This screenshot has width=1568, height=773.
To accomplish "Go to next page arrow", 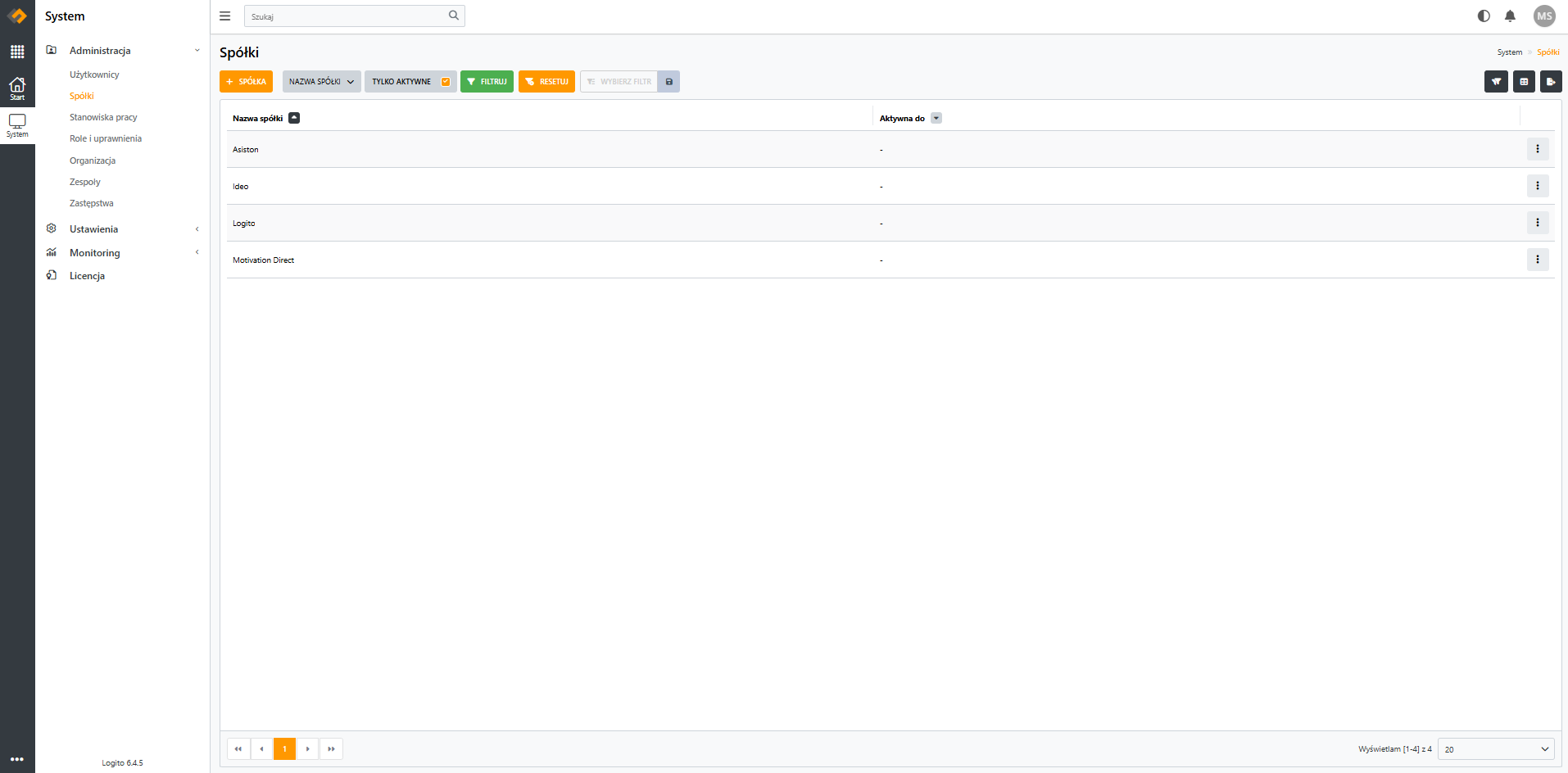I will [x=308, y=748].
